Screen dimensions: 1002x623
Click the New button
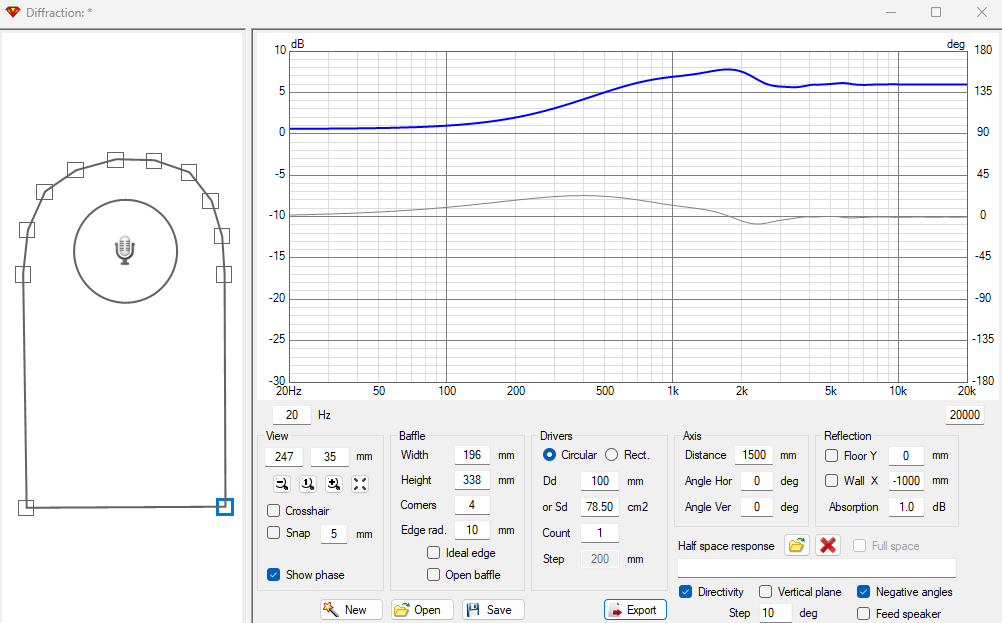click(351, 610)
